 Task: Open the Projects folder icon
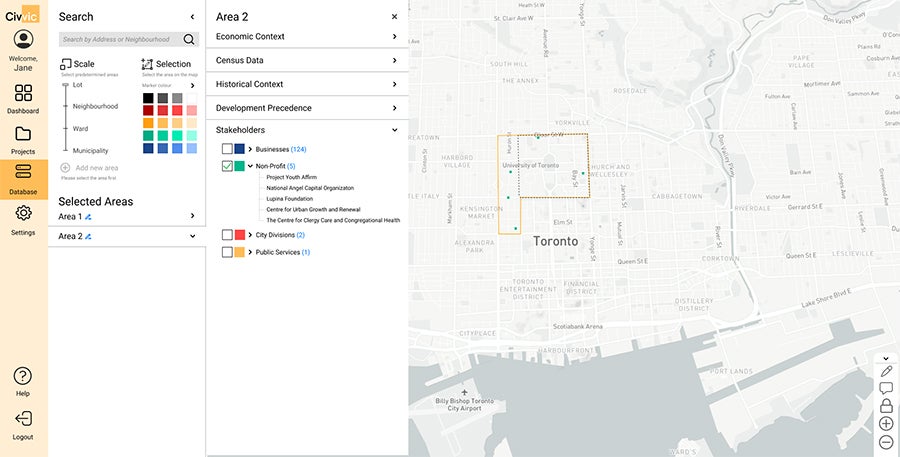point(23,134)
